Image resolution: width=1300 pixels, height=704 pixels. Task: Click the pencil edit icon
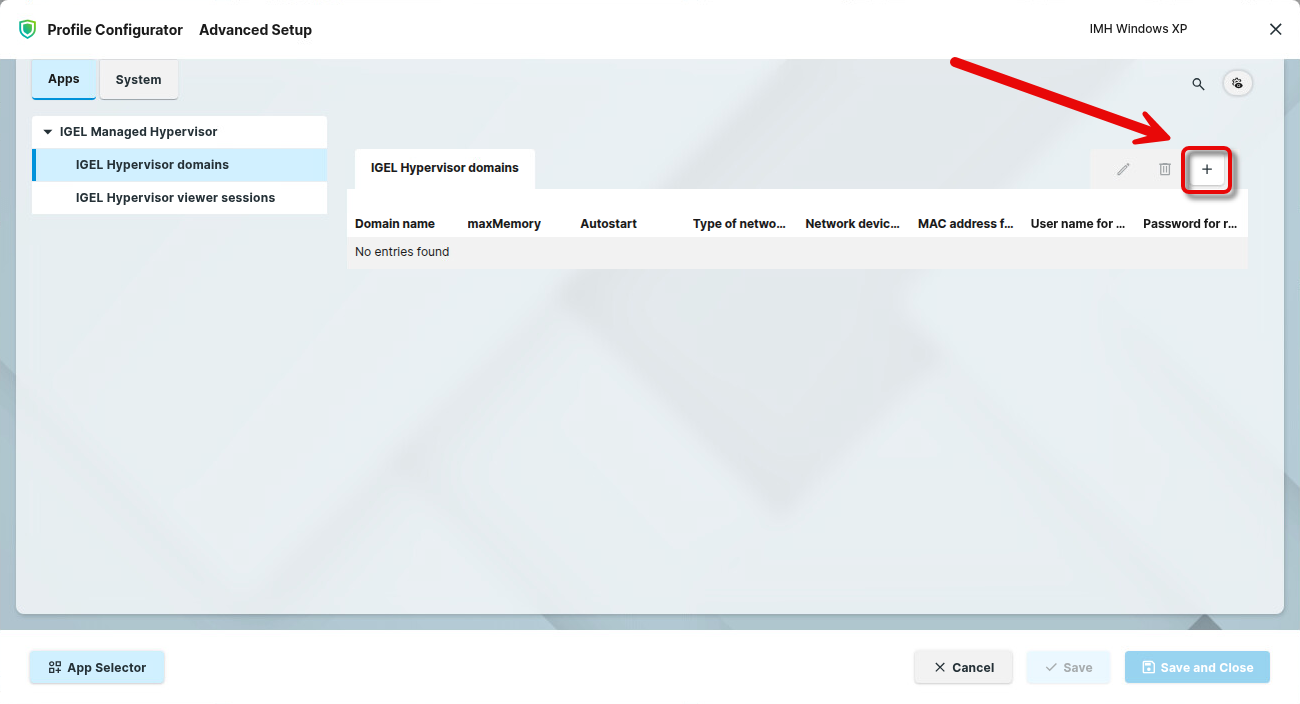tap(1123, 170)
